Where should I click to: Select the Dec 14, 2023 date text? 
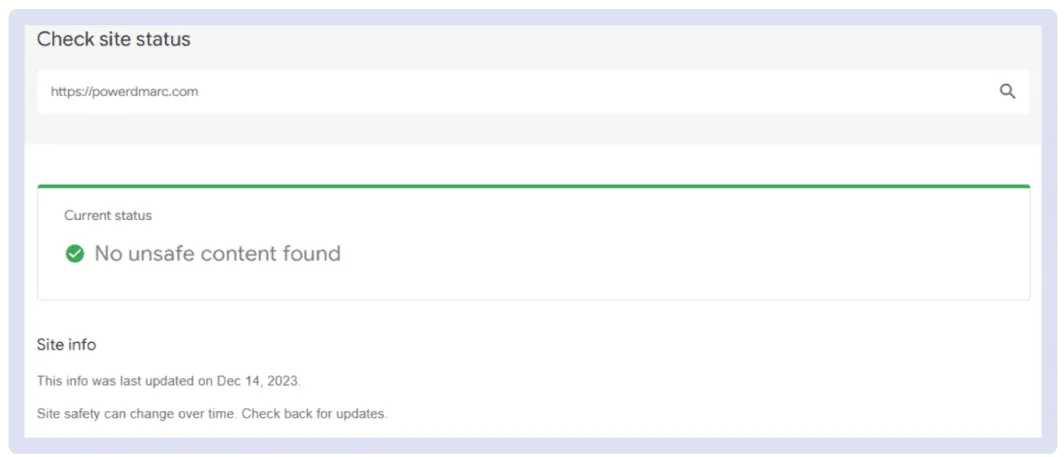click(259, 381)
